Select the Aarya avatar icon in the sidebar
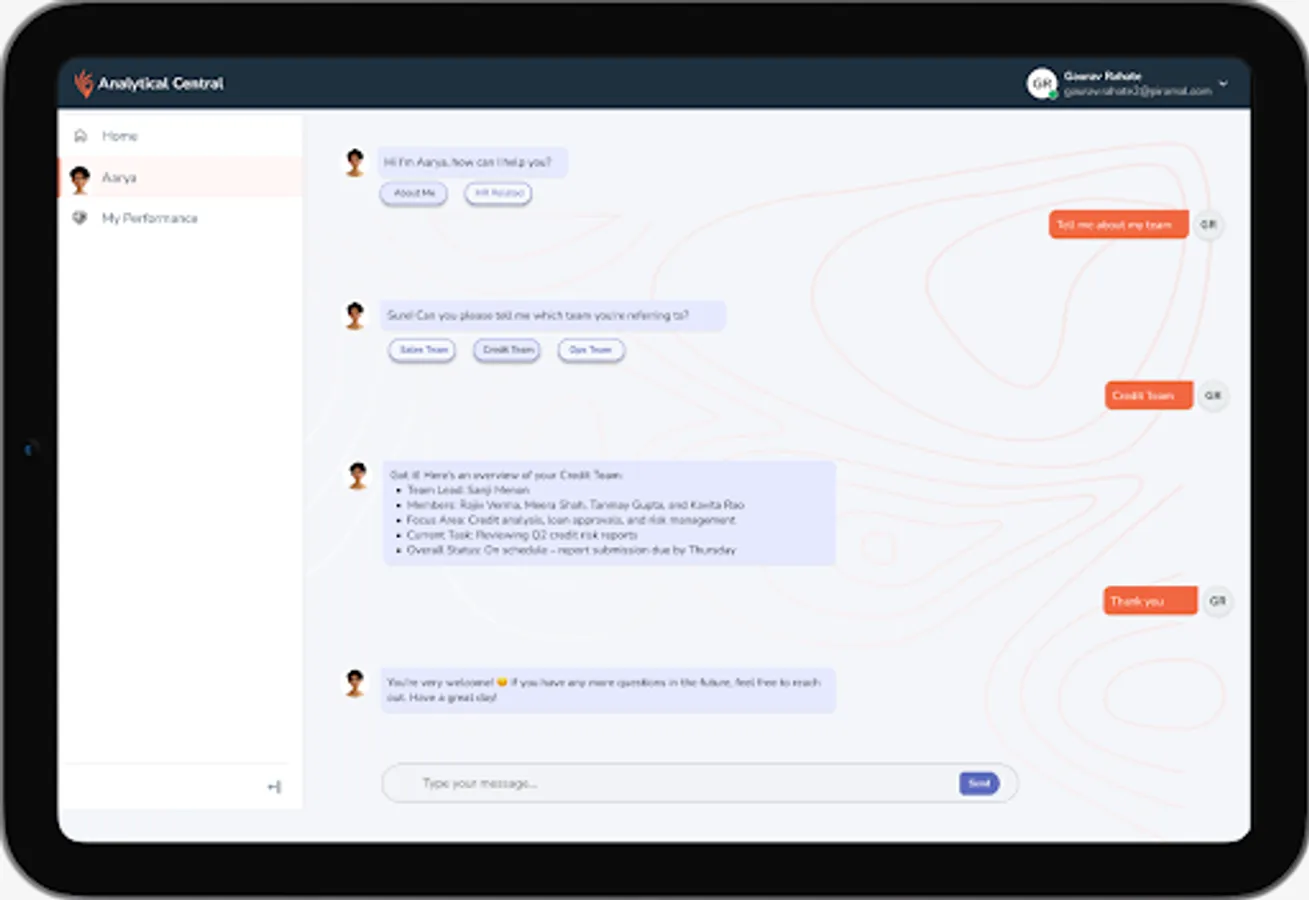The height and width of the screenshot is (900, 1309). (81, 178)
